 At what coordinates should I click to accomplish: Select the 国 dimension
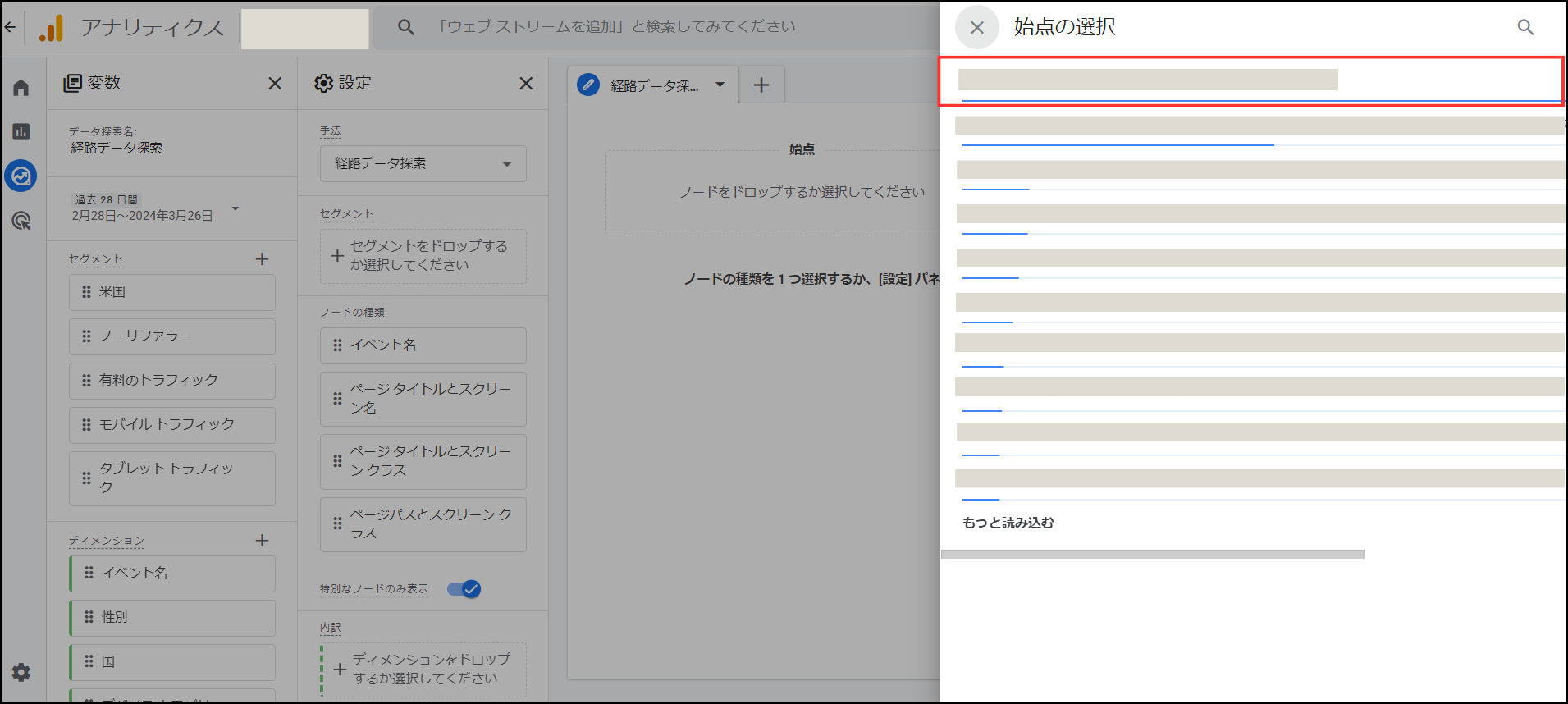click(172, 662)
